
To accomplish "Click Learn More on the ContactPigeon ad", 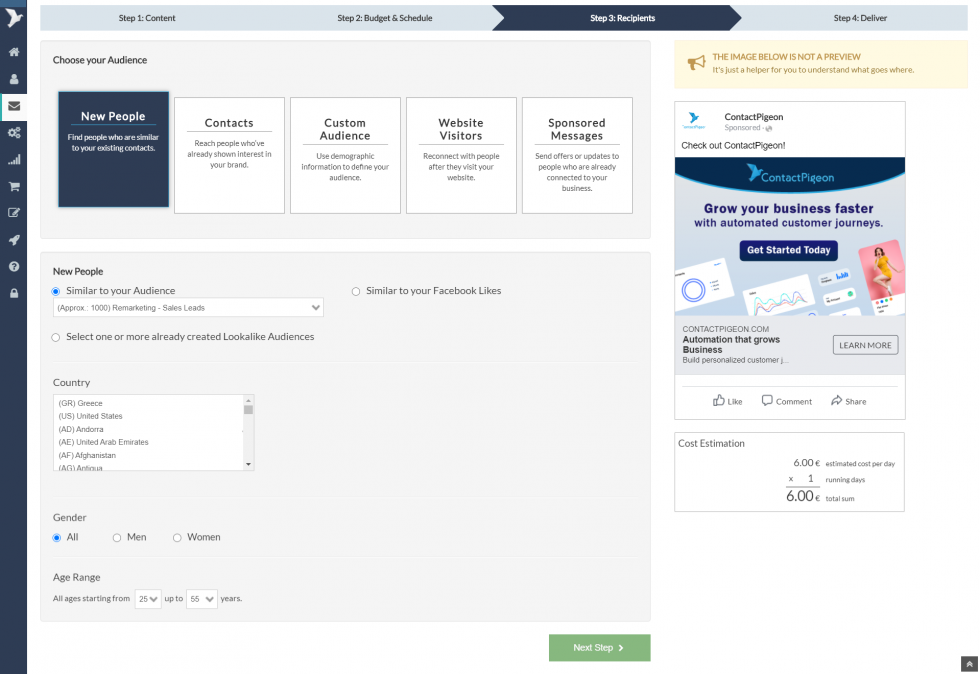I will click(864, 344).
